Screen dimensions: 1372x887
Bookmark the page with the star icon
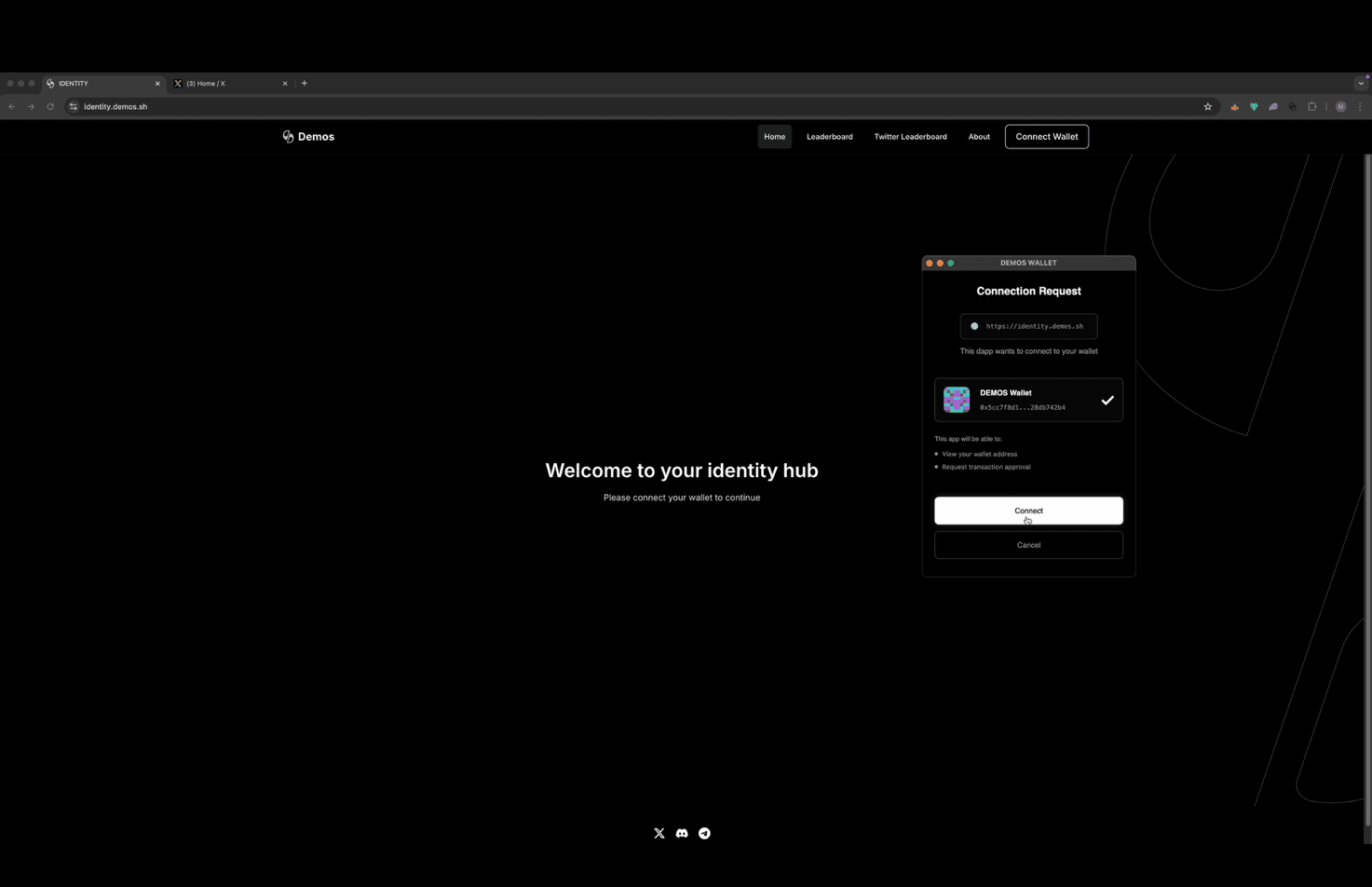pyautogui.click(x=1207, y=106)
